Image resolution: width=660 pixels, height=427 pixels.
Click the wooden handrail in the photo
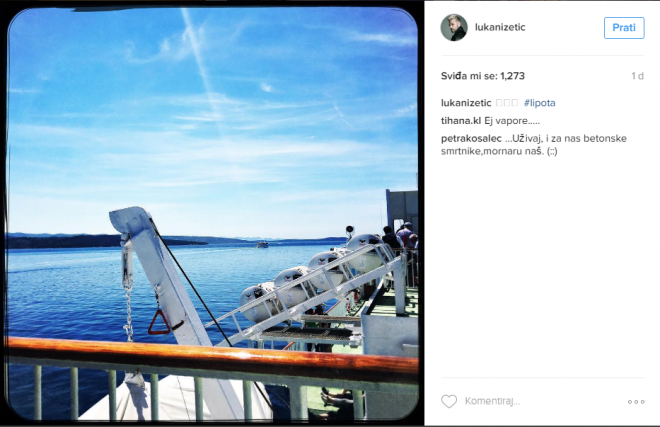tap(212, 358)
